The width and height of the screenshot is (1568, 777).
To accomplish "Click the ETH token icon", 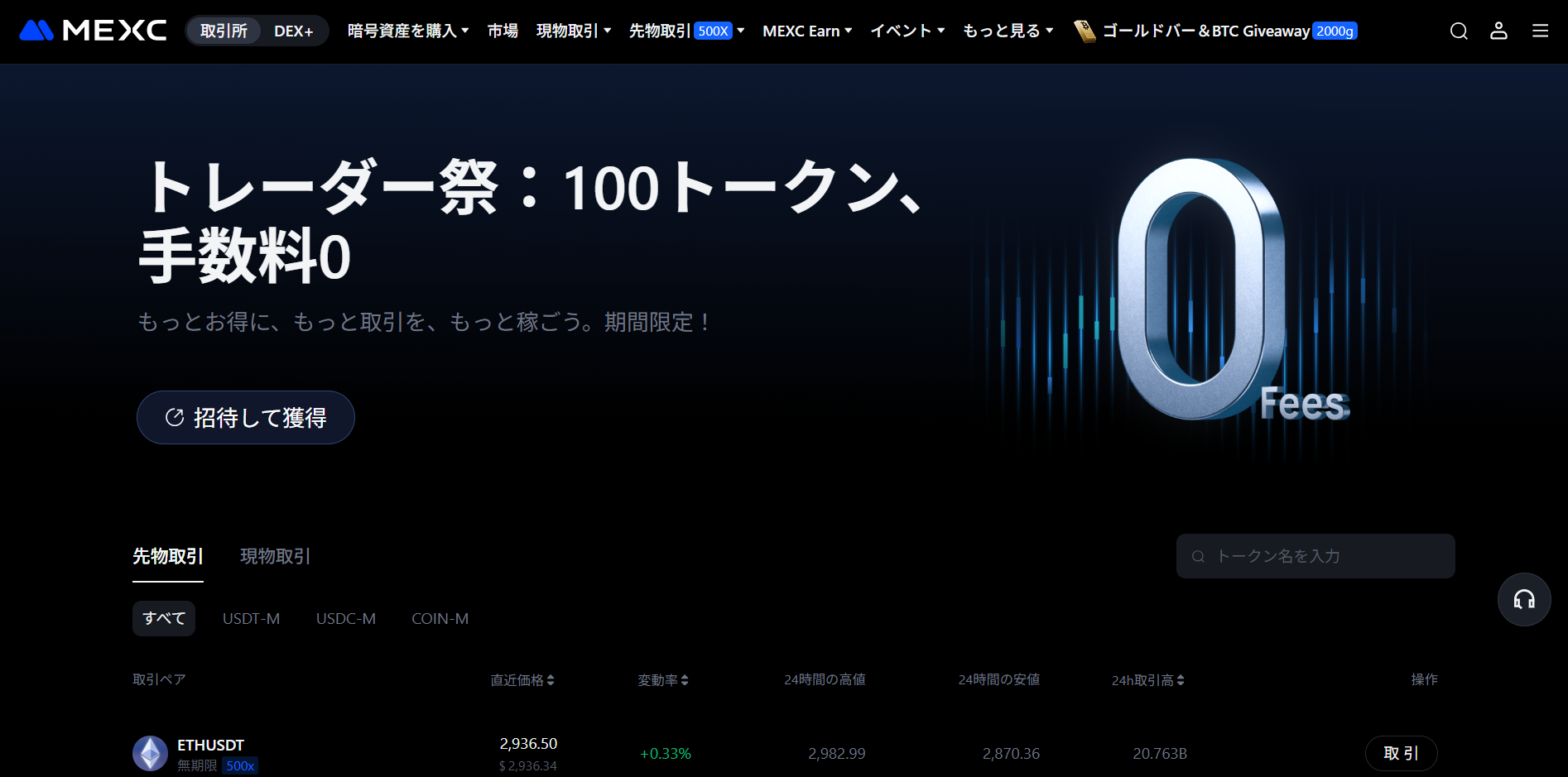I will (151, 753).
